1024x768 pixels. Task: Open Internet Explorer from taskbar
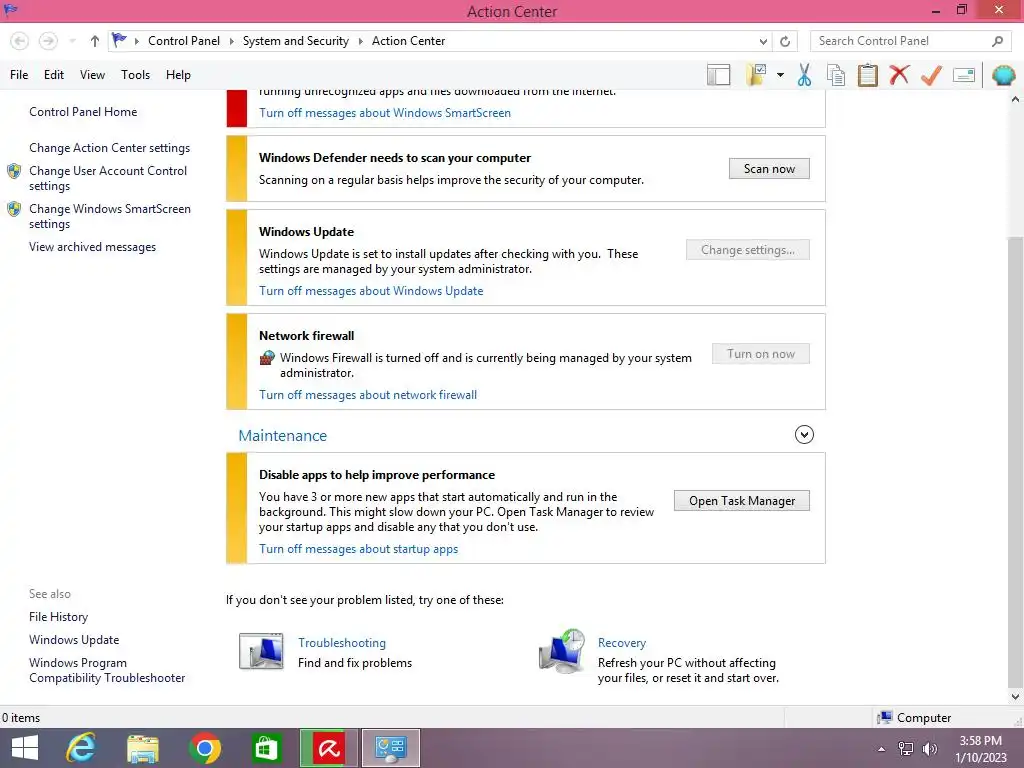coord(81,748)
